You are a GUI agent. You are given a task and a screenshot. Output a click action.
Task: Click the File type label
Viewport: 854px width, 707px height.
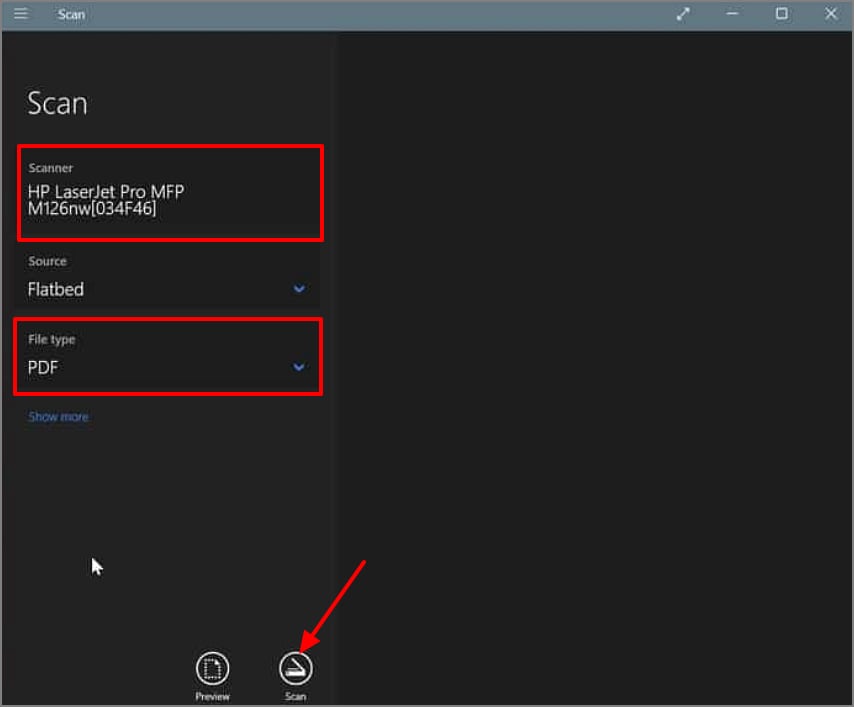pos(52,339)
